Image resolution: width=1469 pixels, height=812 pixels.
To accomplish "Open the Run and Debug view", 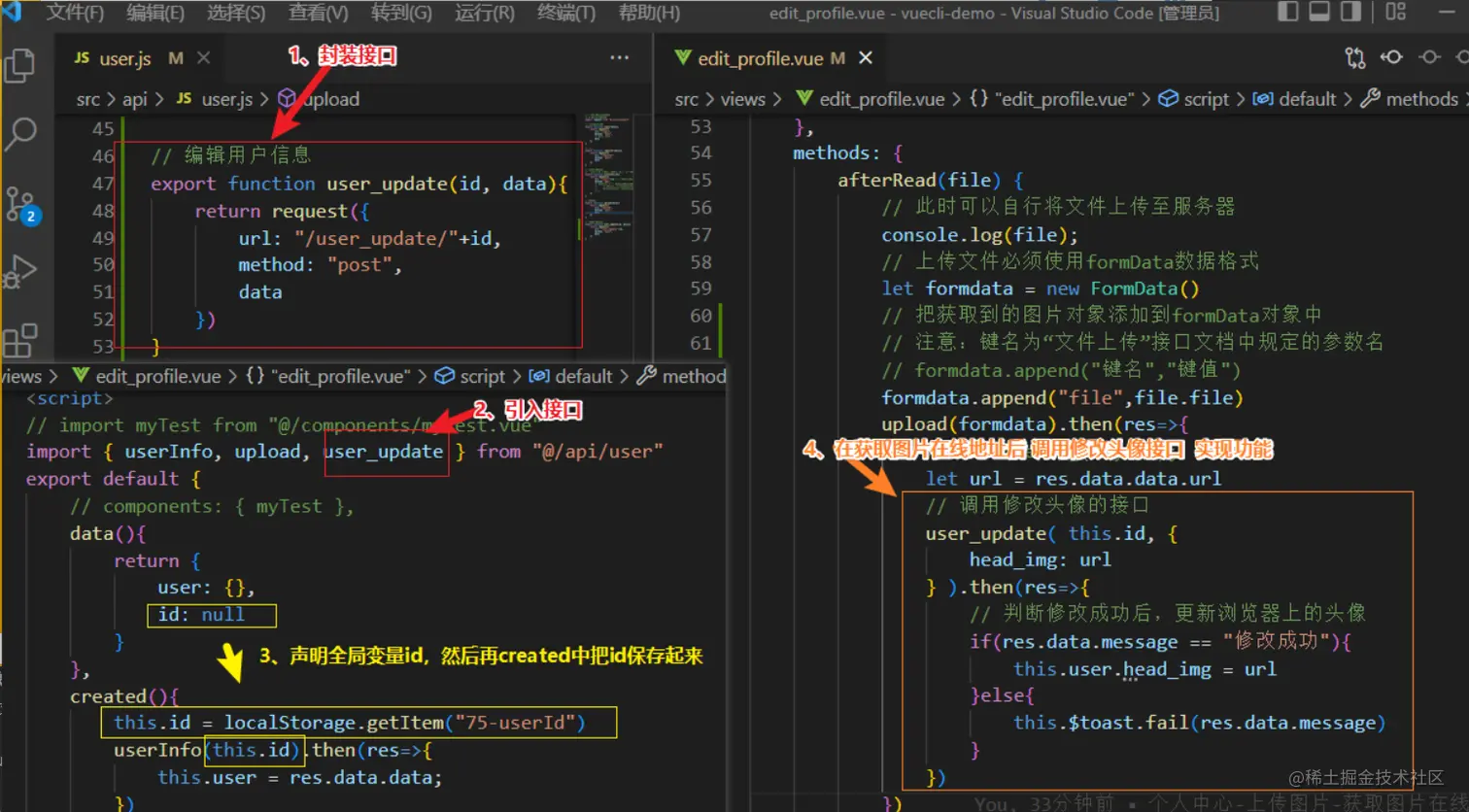I will [x=19, y=272].
